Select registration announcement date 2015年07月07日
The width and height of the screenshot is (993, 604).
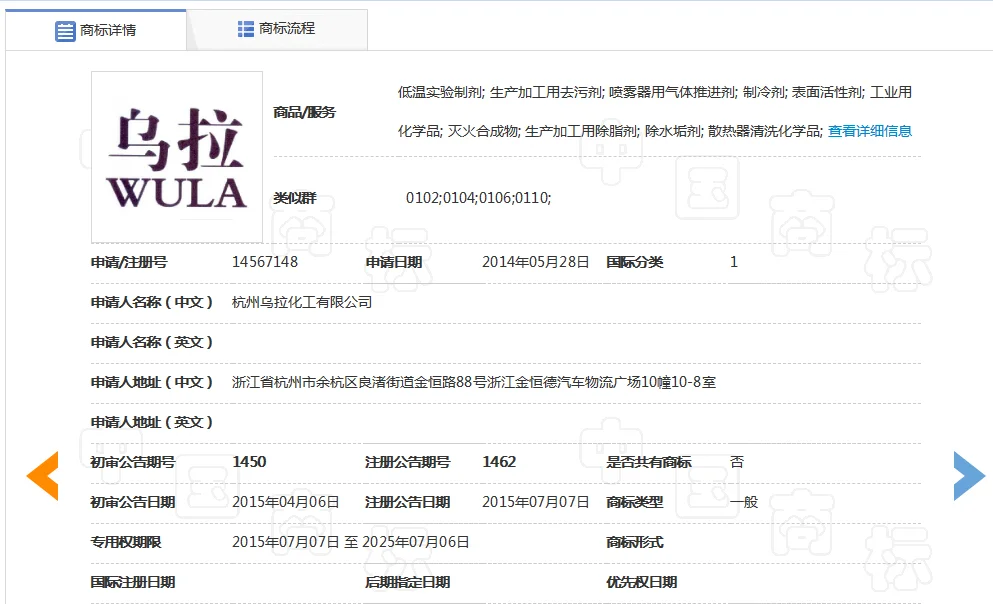point(536,502)
